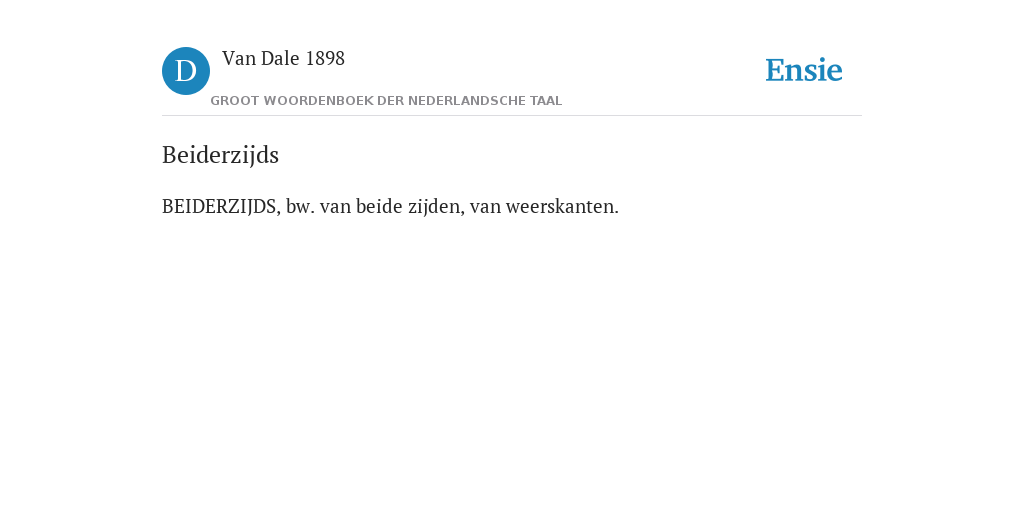Click the word 'GROOT' in the subtitle
This screenshot has height=512, width=1024.
tap(235, 101)
